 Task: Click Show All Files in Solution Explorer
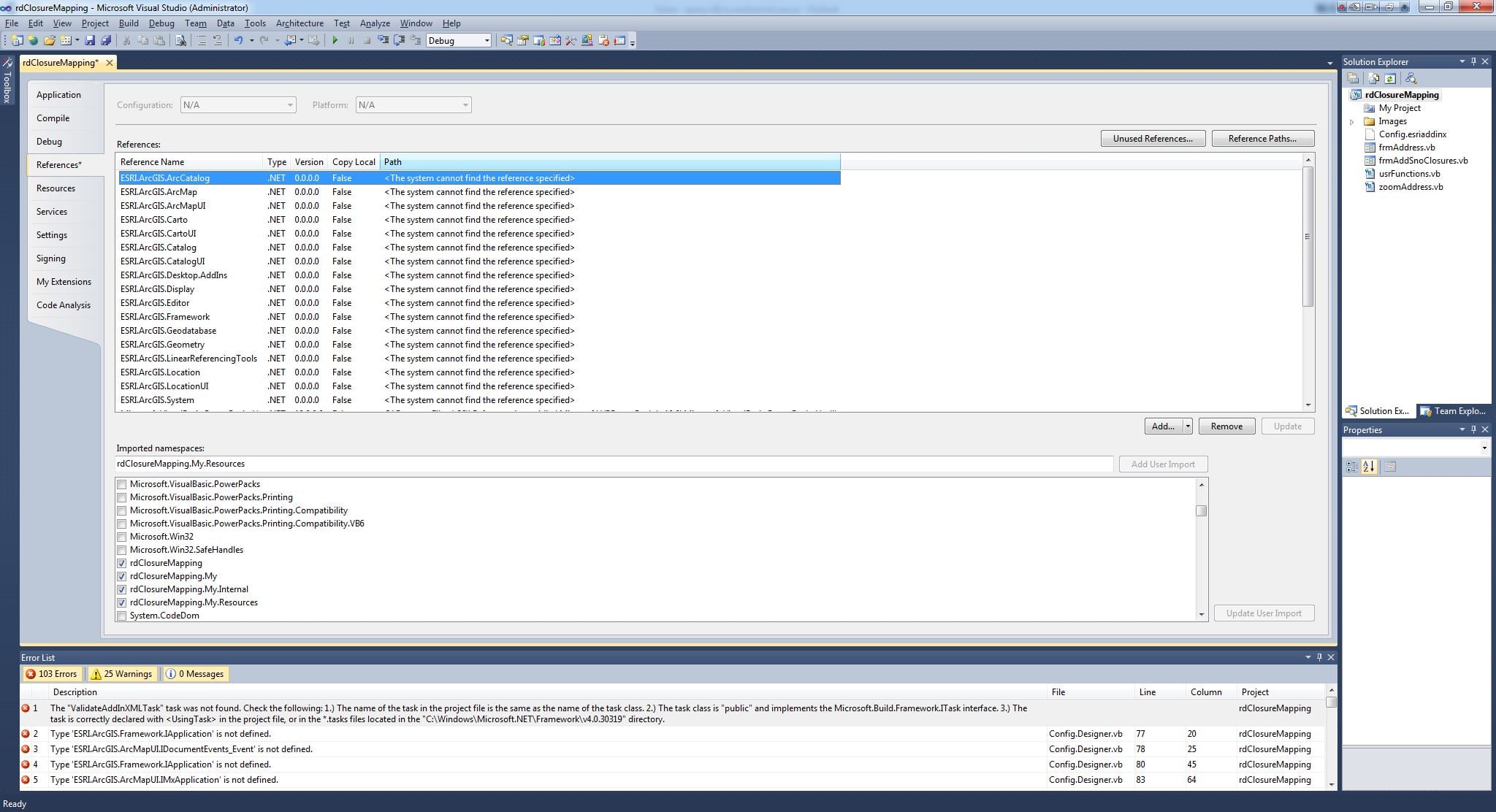click(x=1374, y=78)
